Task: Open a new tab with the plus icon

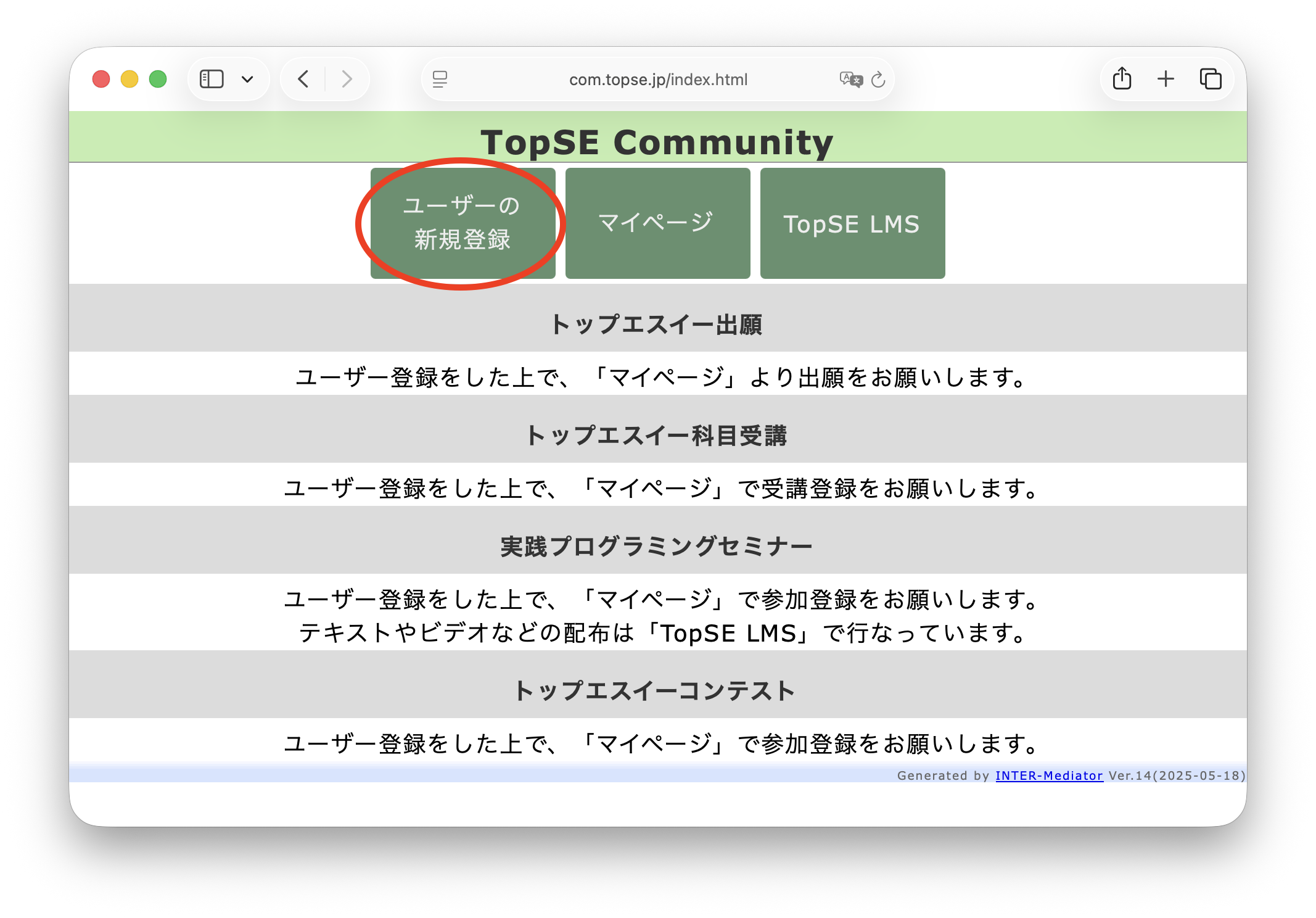Action: [x=1166, y=79]
